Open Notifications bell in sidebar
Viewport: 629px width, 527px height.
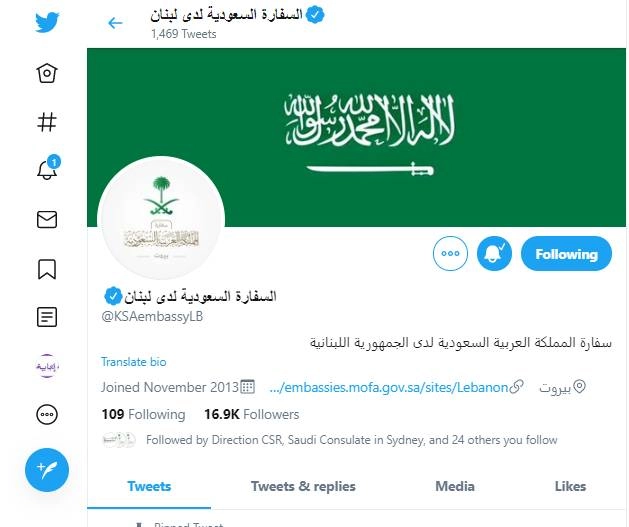coord(48,168)
